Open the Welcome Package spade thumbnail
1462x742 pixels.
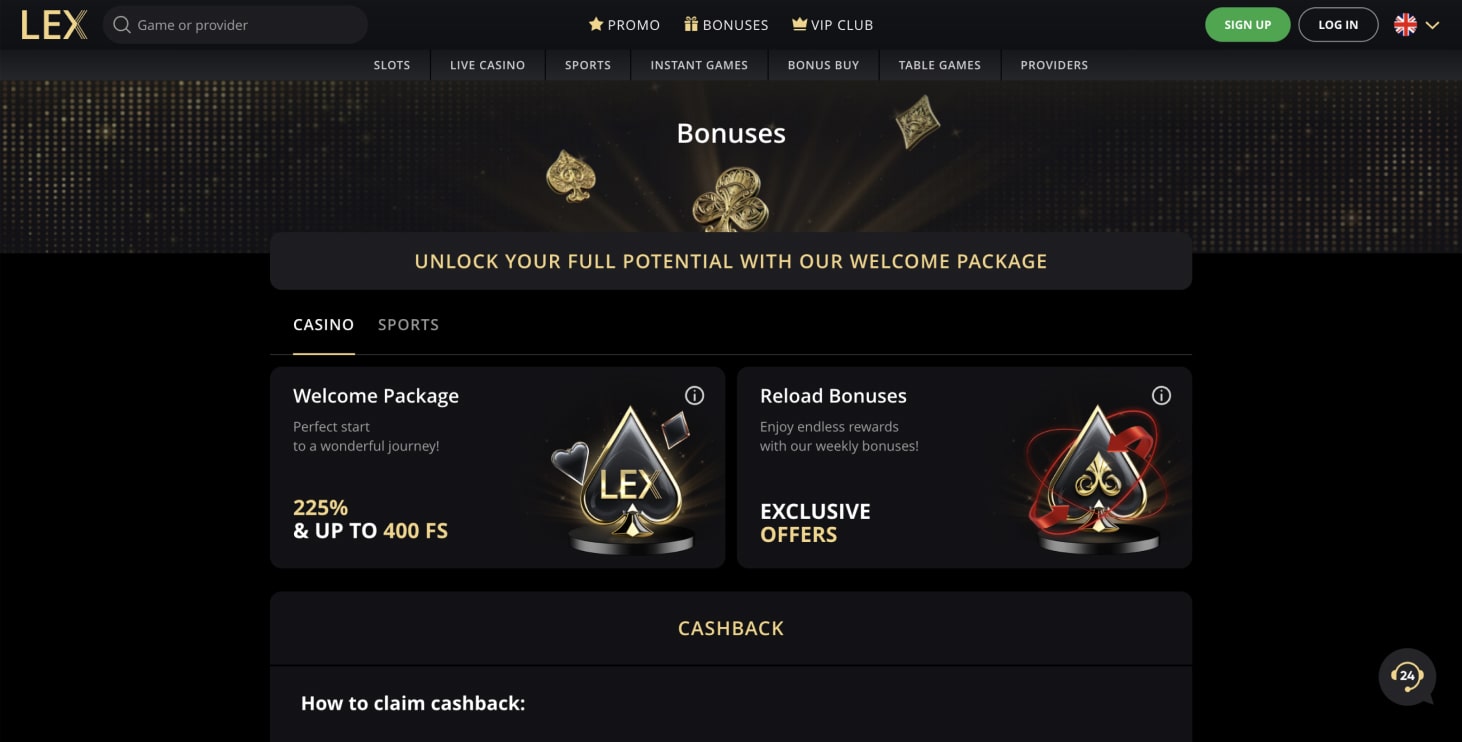630,480
